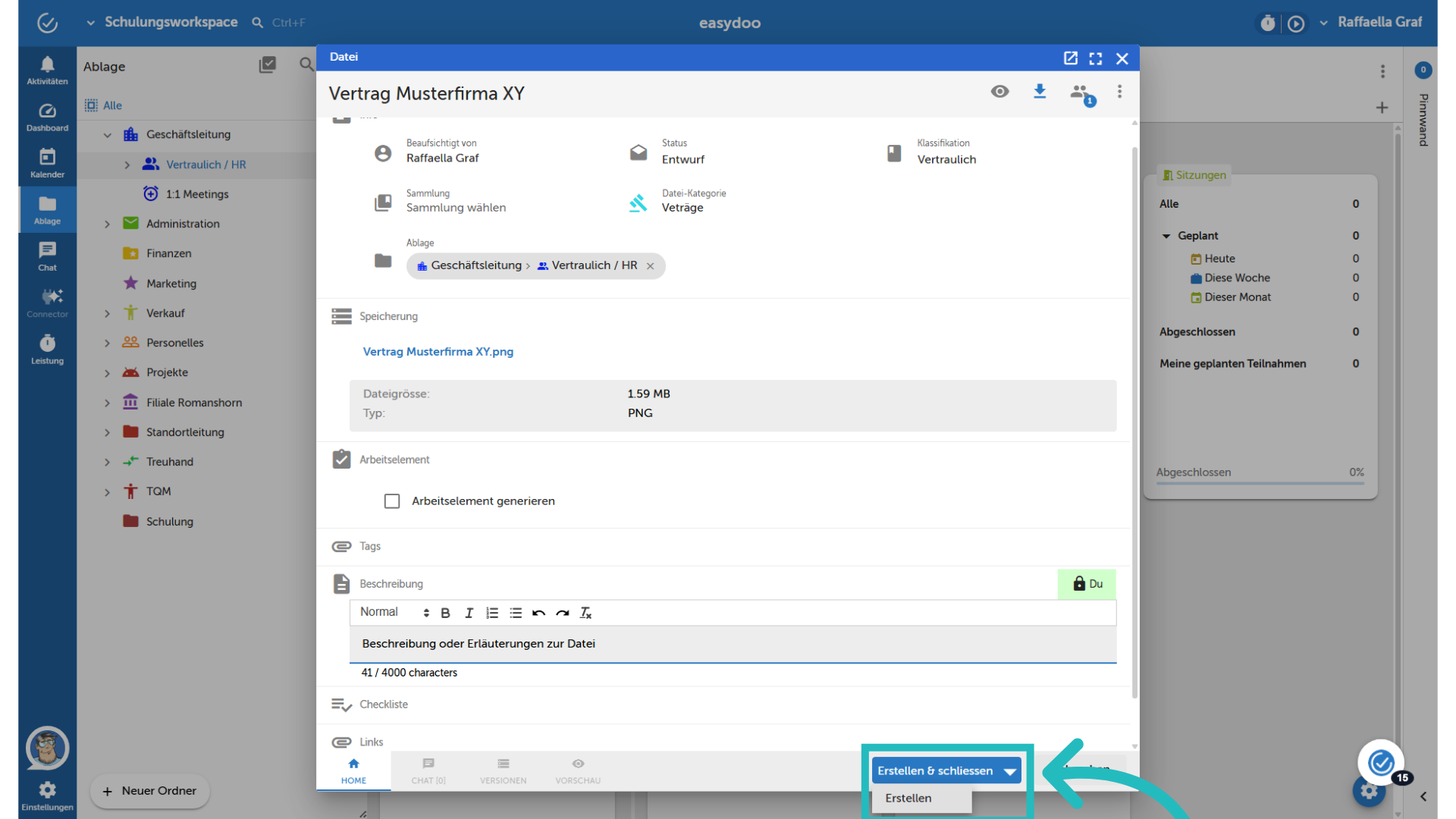1456x819 pixels.
Task: Check Arbeitselement generieren checkbox
Action: point(392,501)
